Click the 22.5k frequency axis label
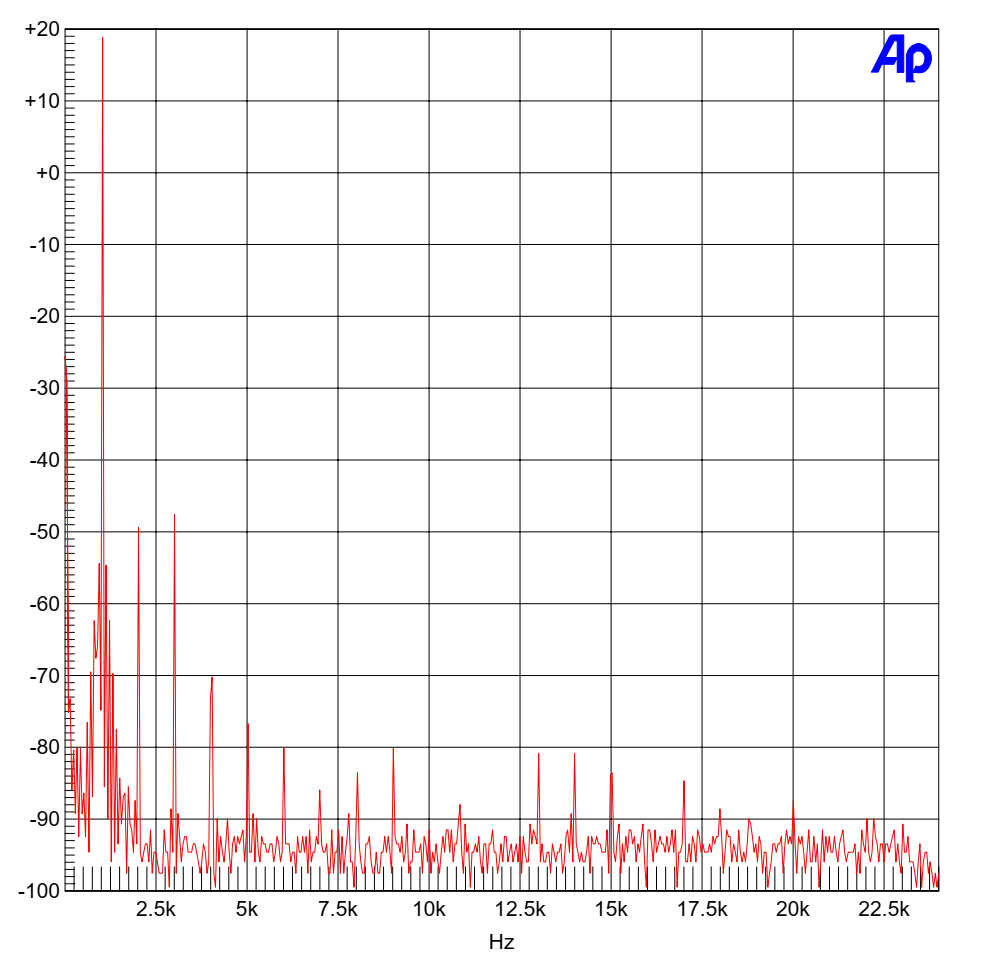Screen dimensions: 1005x957 tap(884, 910)
